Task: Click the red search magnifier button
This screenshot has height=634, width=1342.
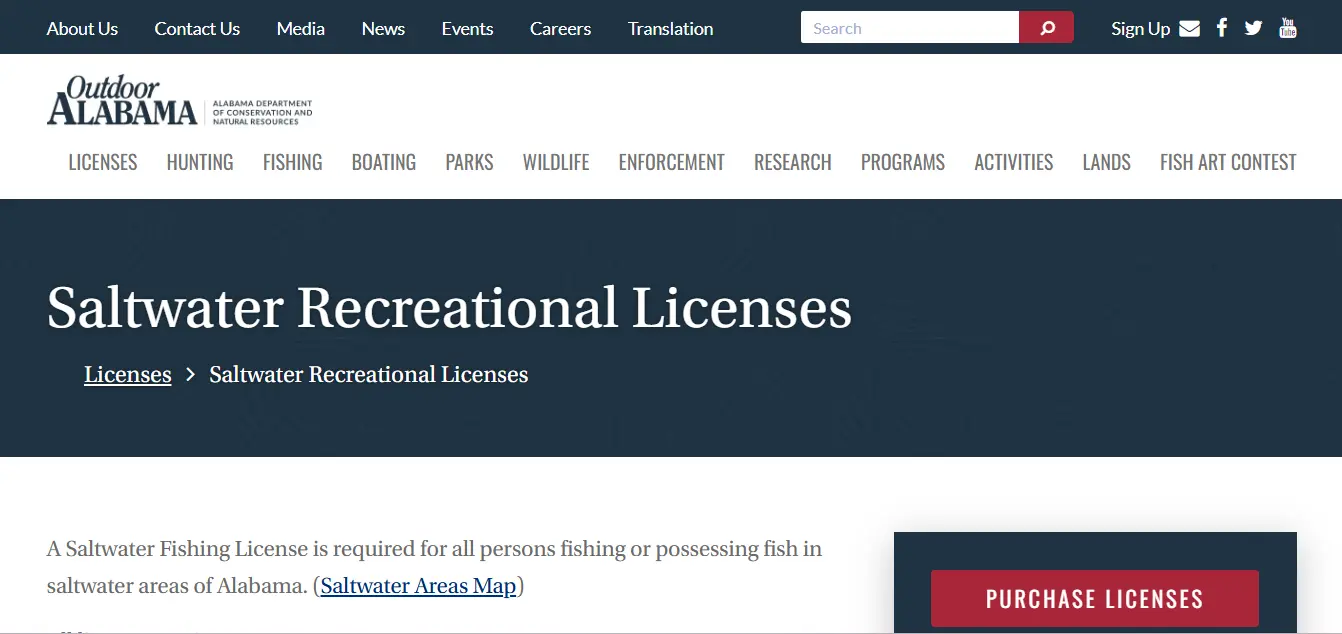Action: pos(1046,28)
